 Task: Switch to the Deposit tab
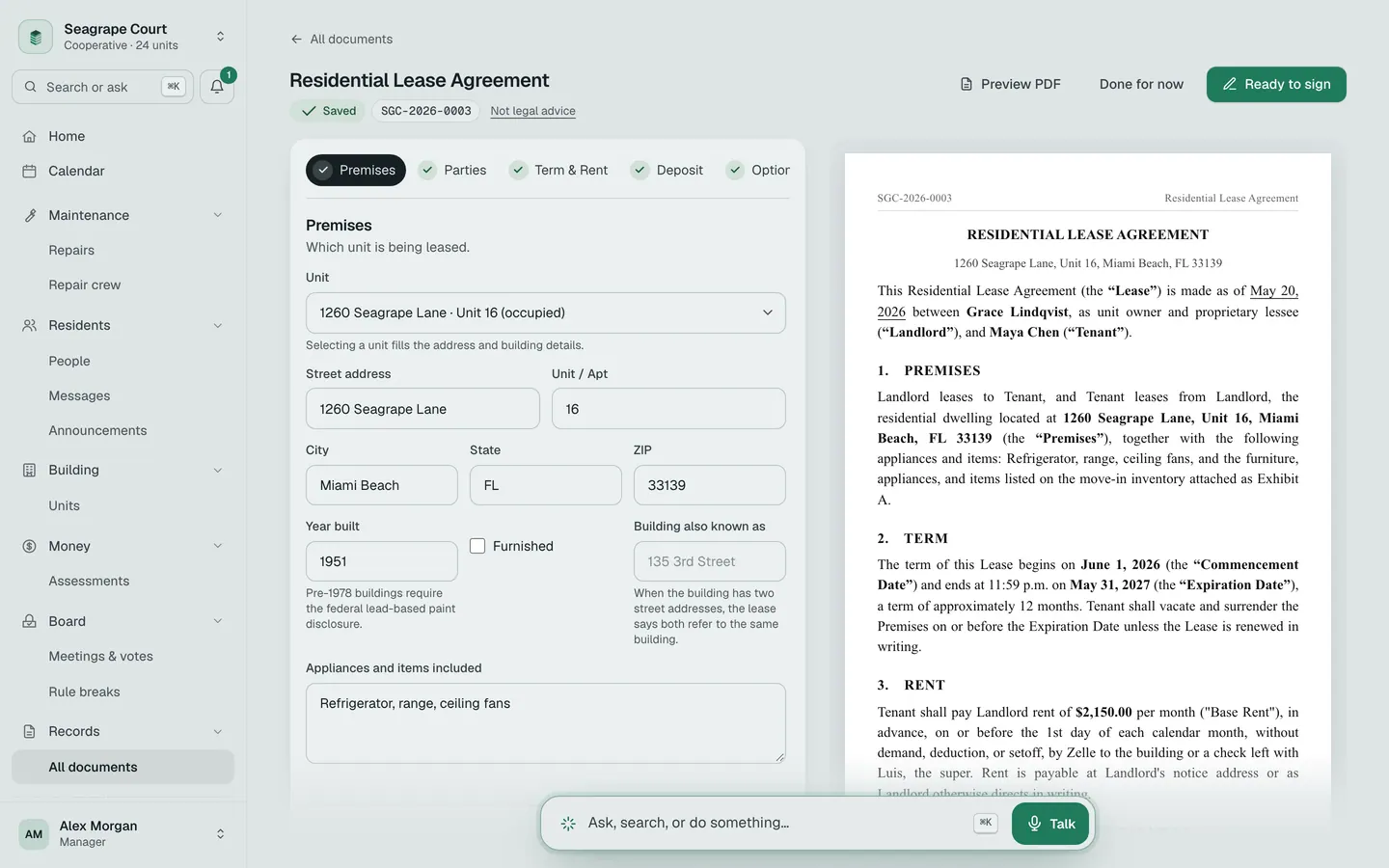coord(667,170)
